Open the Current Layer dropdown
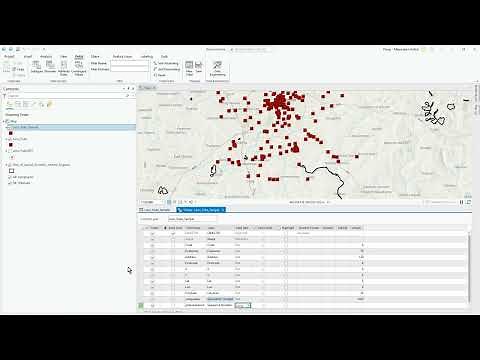This screenshot has height=360, width=480. [192, 219]
